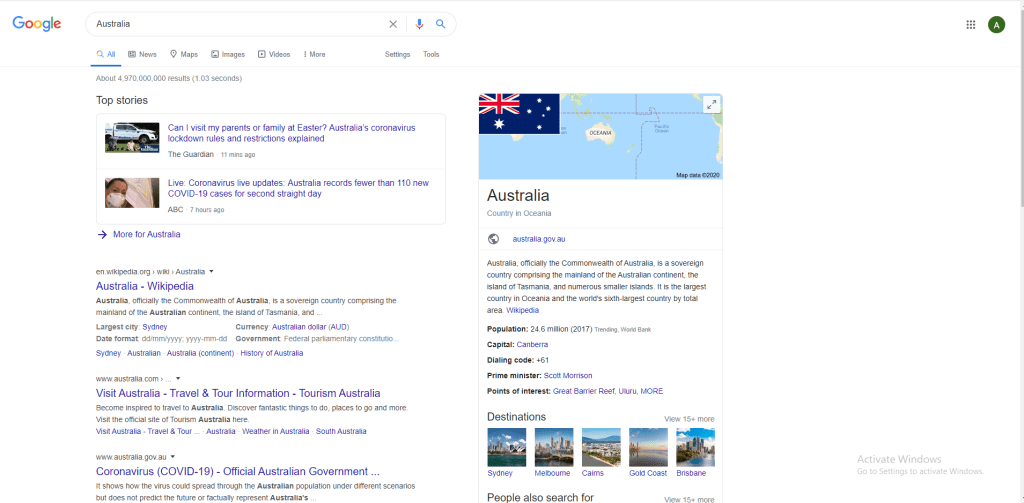Start voice search with microphone icon
Viewport: 1024px width, 503px height.
tap(420, 24)
